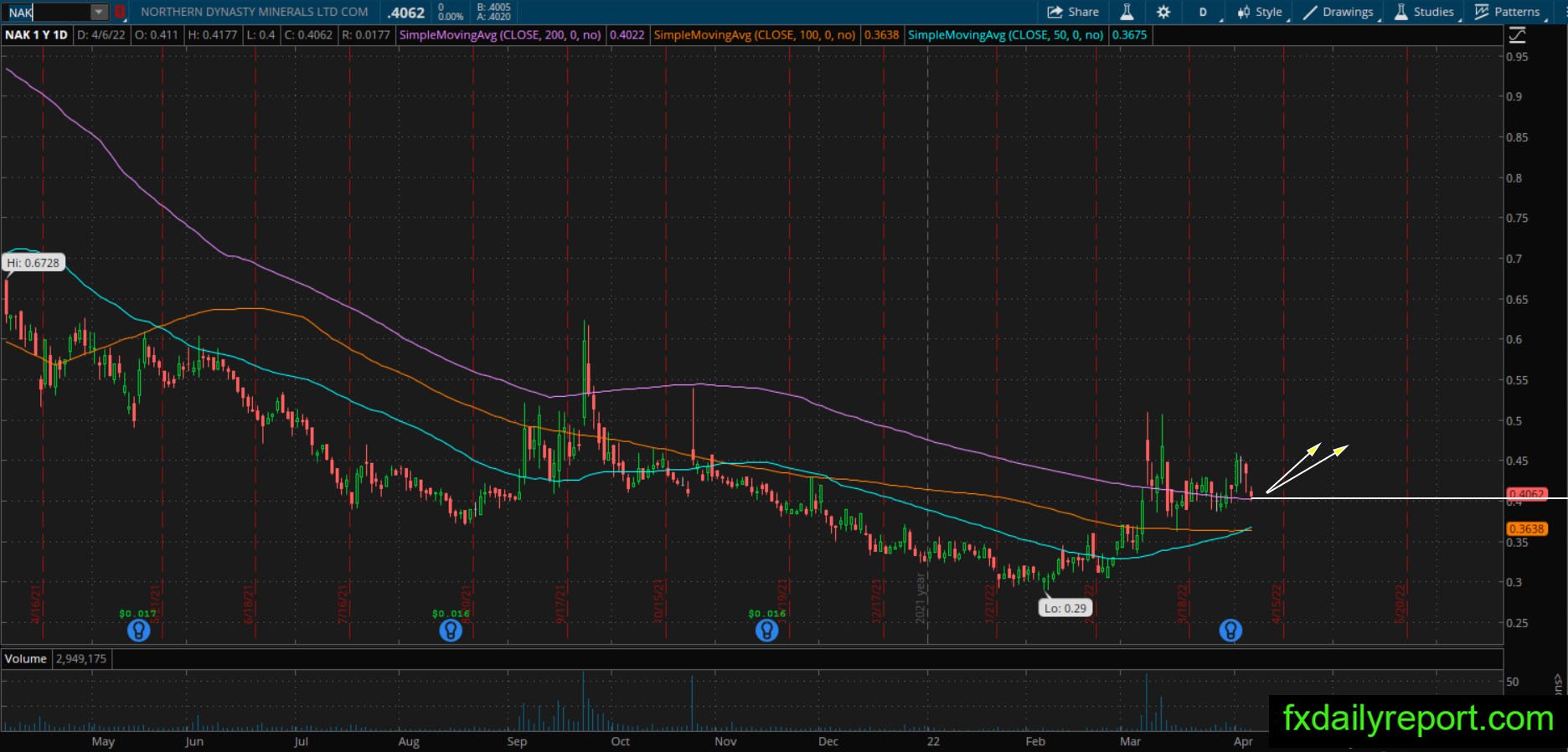The height and width of the screenshot is (752, 1568).
Task: Click the chart icon above price axis
Action: [1517, 35]
